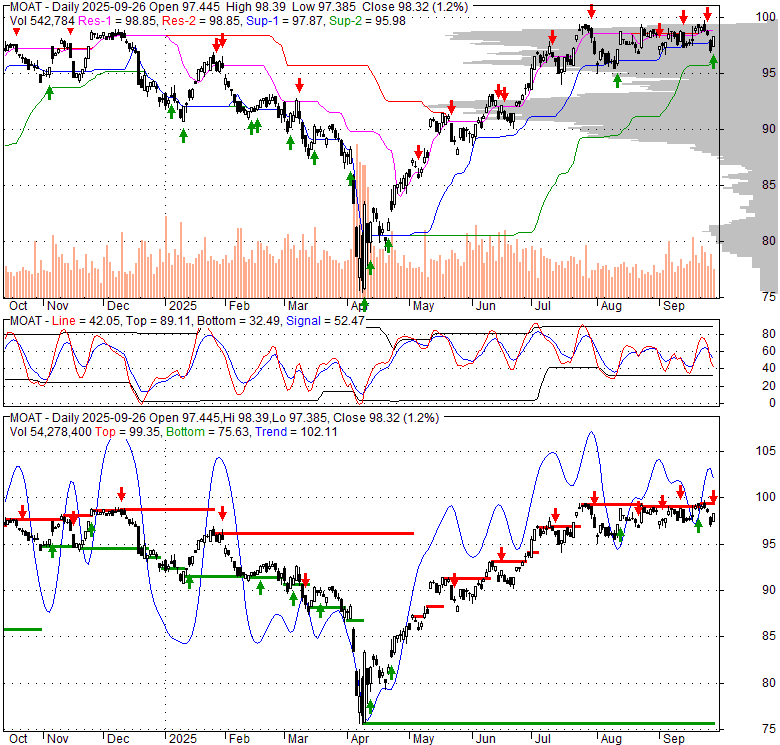Click the oscillator Bottom = 32.49 label

tap(239, 321)
